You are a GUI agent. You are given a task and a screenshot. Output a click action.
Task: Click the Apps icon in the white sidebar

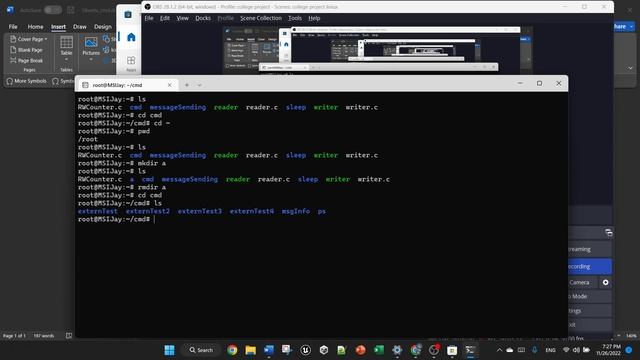131,64
